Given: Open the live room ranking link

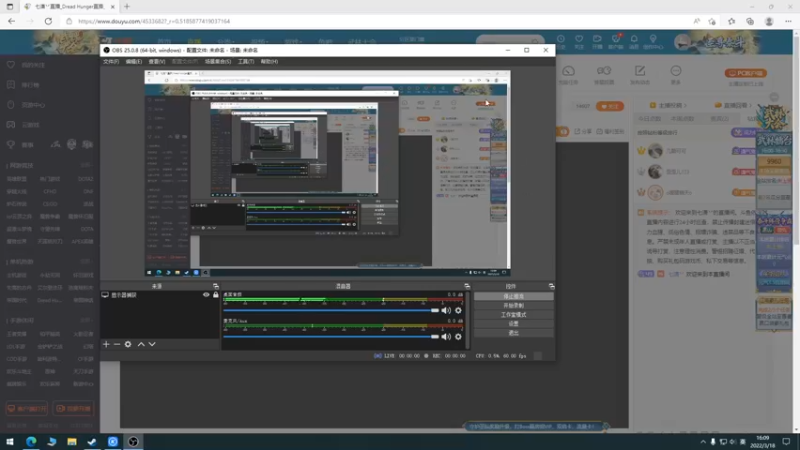Looking at the screenshot, I should (x=733, y=105).
